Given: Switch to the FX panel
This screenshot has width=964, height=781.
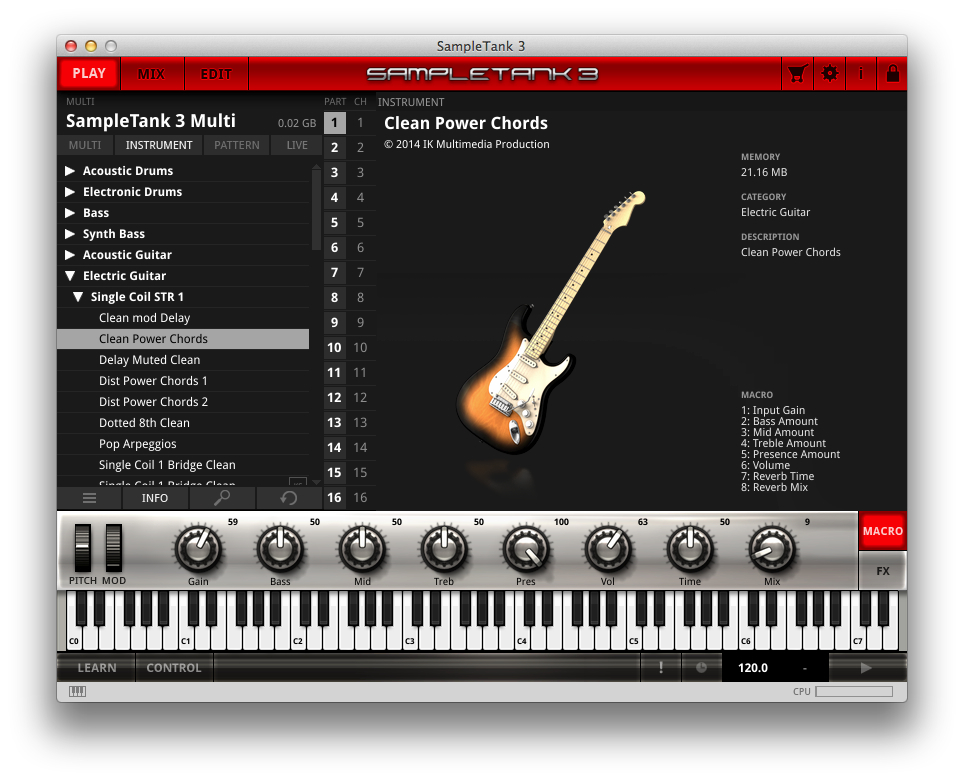Looking at the screenshot, I should [881, 571].
